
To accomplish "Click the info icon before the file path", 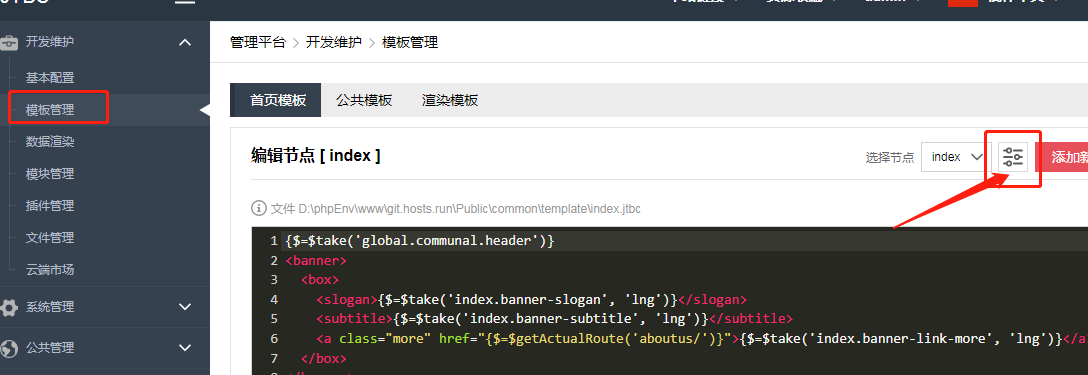I will pyautogui.click(x=258, y=208).
